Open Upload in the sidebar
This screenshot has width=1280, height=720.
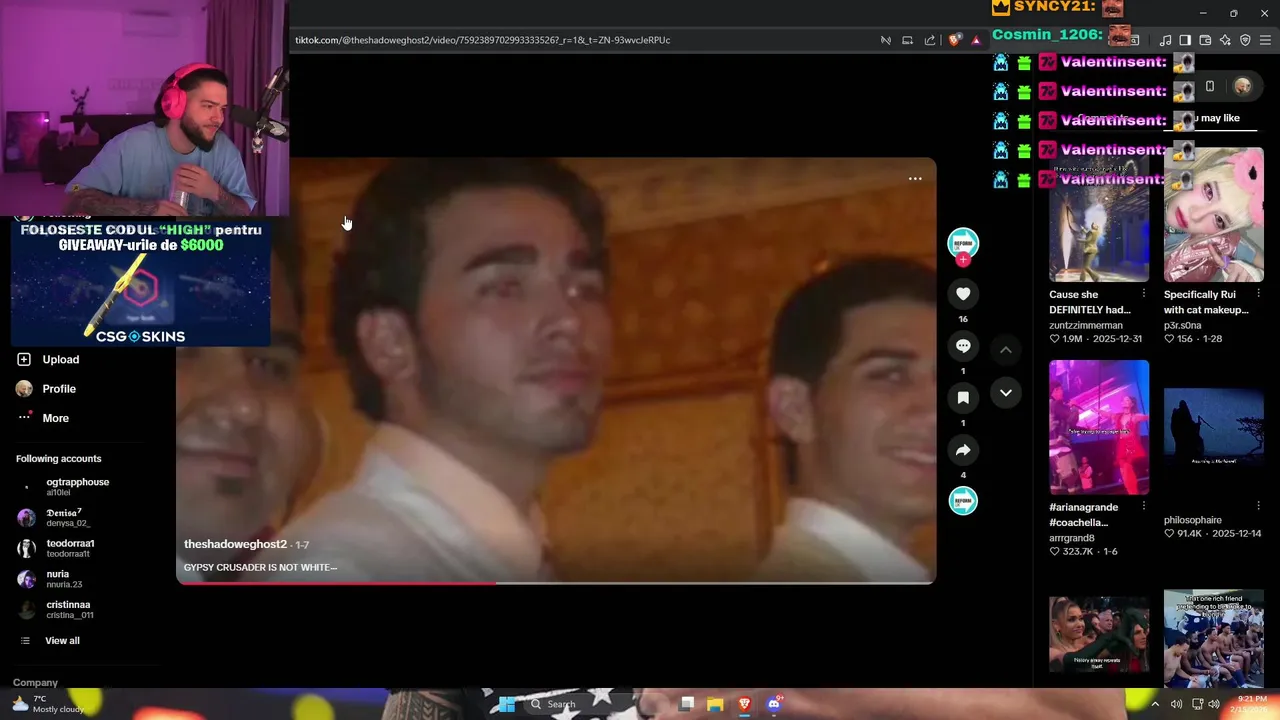point(47,359)
